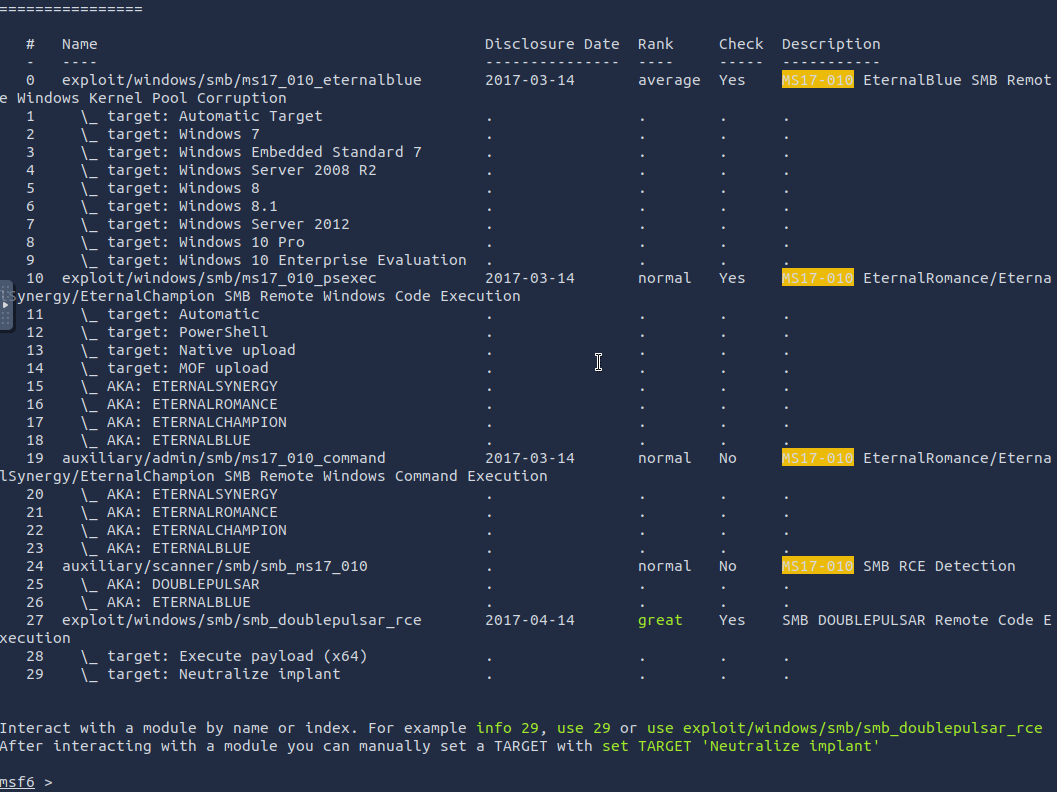This screenshot has height=792, width=1057.
Task: Expand the side panel arrow handle
Action: 6,304
